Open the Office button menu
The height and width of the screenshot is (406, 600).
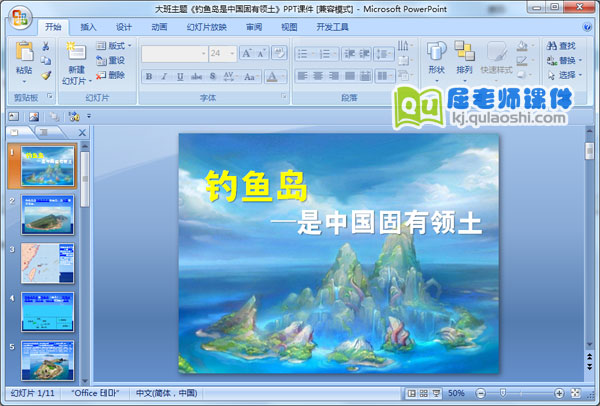tap(20, 18)
